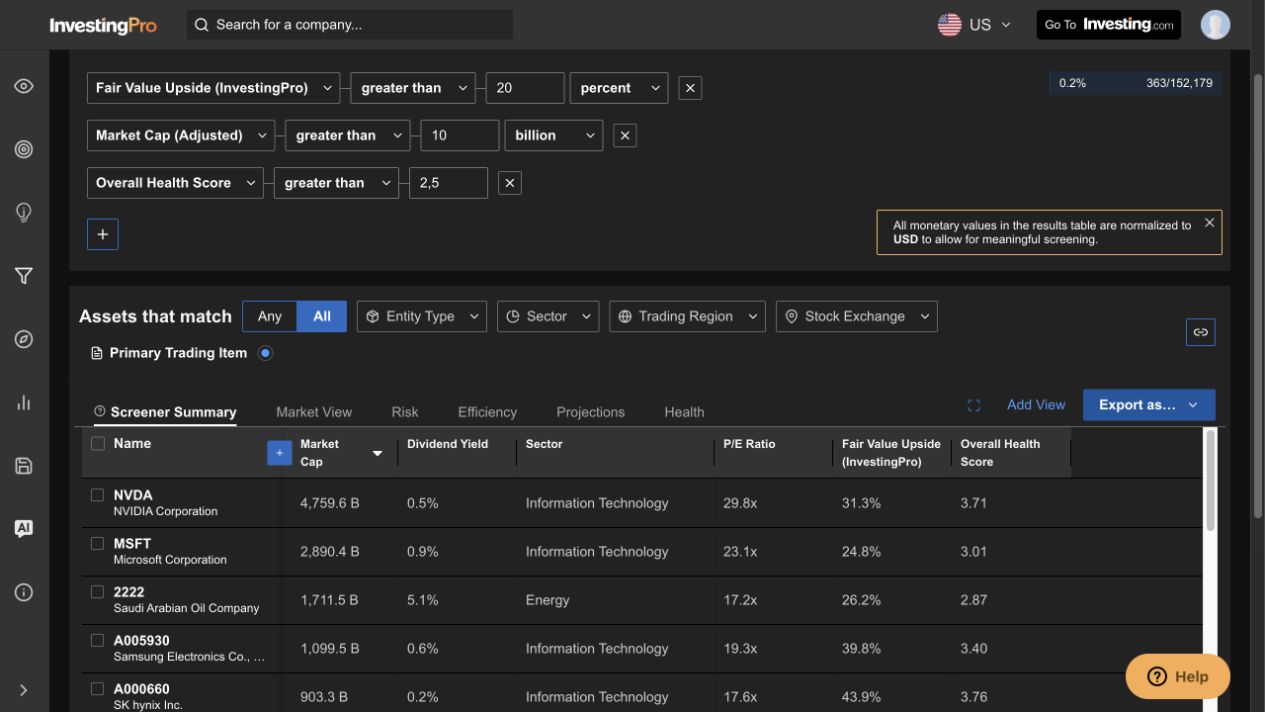The height and width of the screenshot is (712, 1265).
Task: Dismiss the USD normalization notice
Action: [x=1209, y=223]
